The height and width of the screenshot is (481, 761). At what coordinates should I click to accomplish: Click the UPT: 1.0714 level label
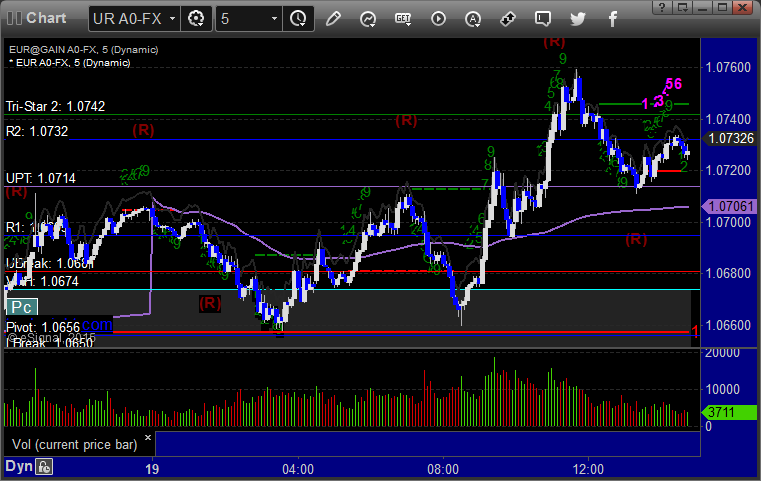41,178
